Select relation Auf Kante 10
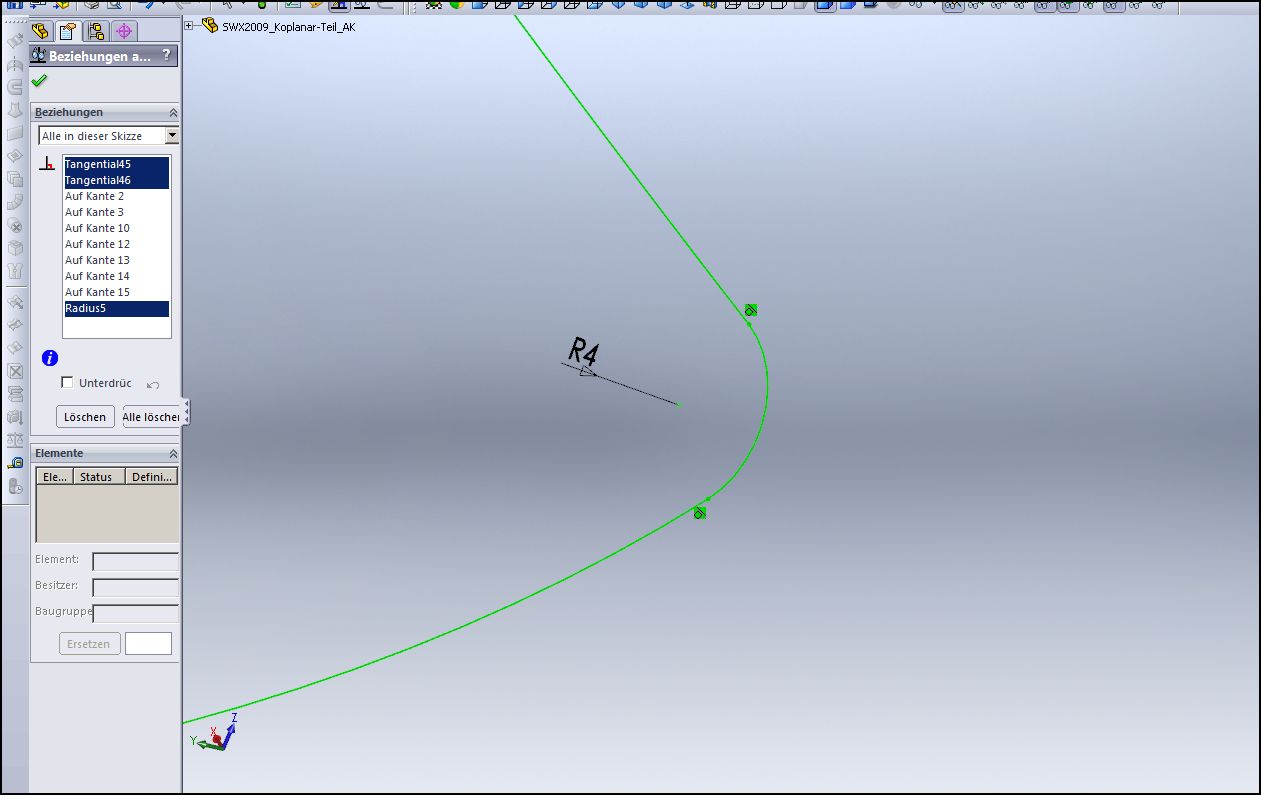 (x=116, y=228)
